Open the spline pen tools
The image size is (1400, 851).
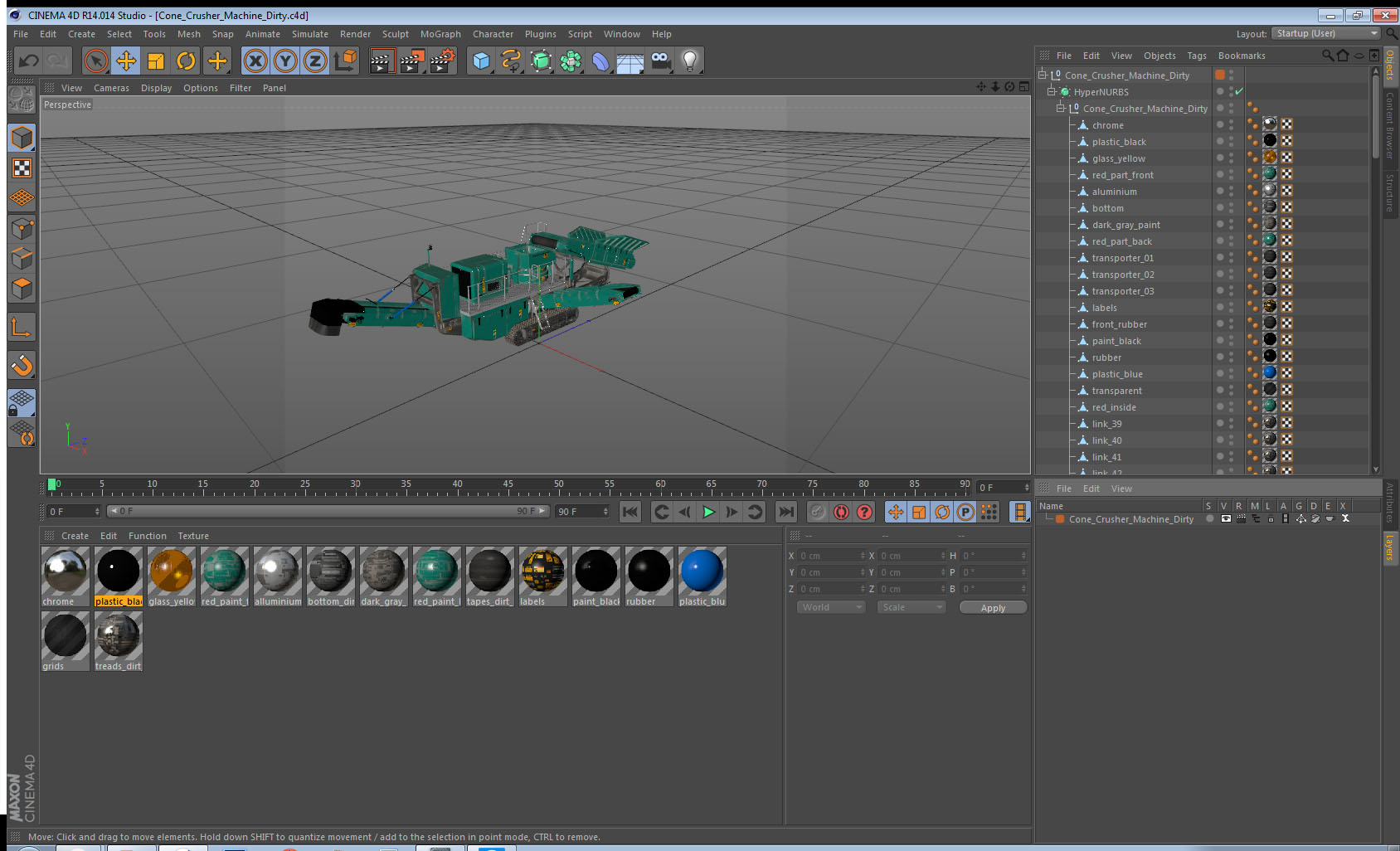coord(511,61)
